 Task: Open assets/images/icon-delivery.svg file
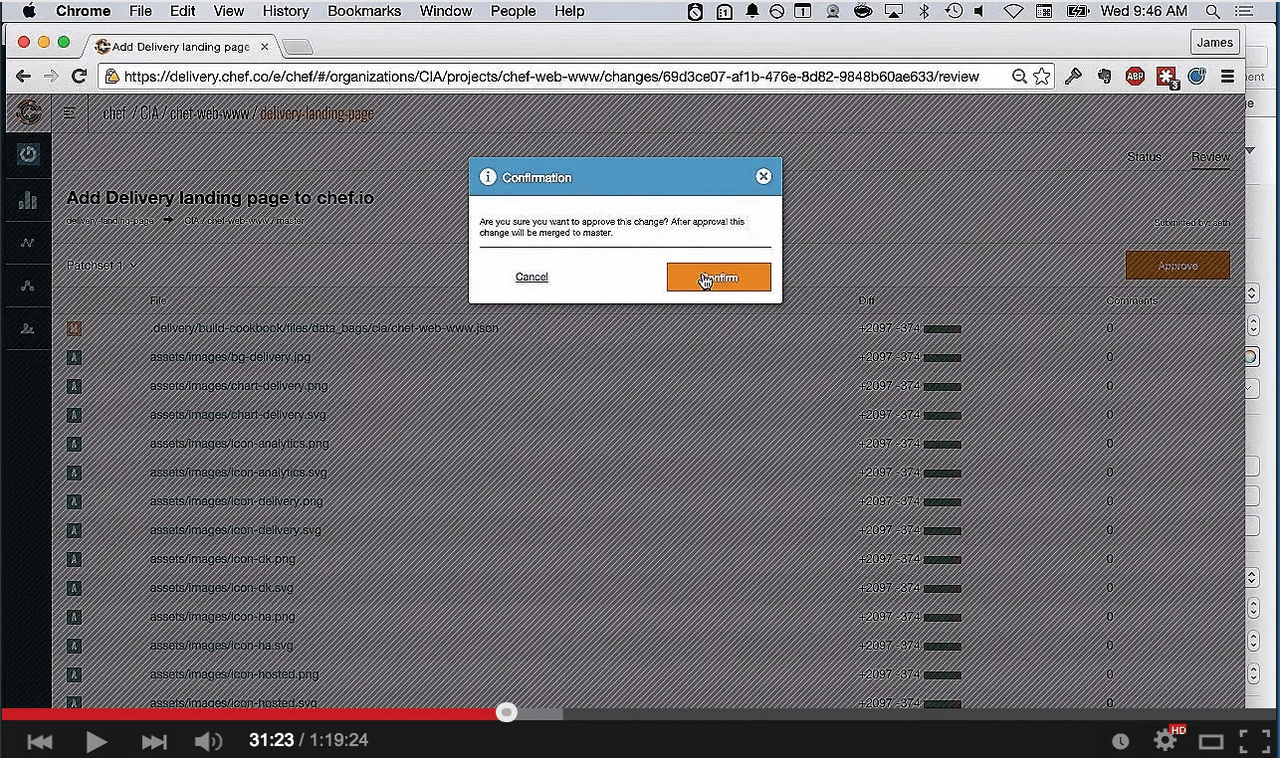tap(236, 530)
